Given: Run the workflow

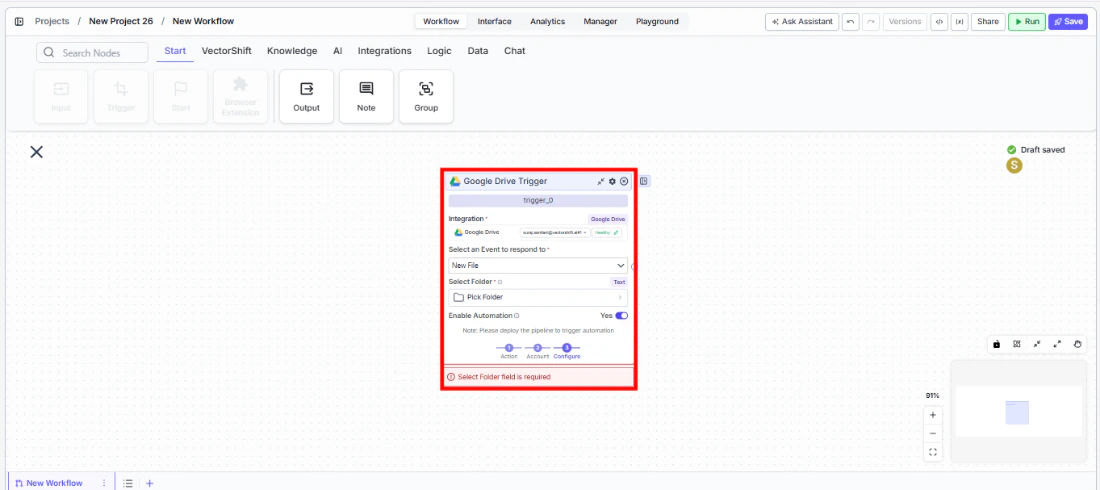Looking at the screenshot, I should click(1027, 22).
